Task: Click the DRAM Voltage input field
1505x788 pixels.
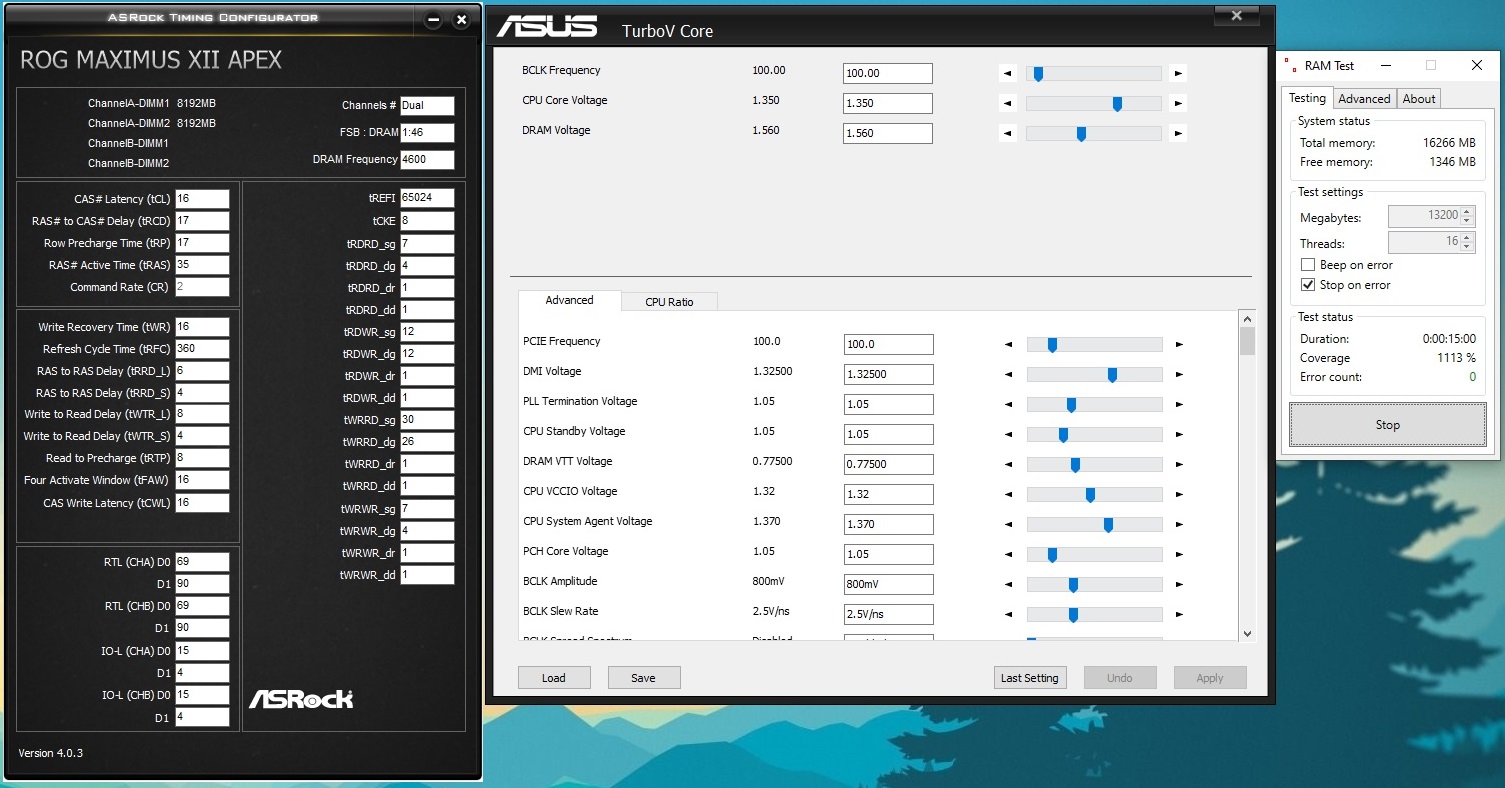Action: 888,133
